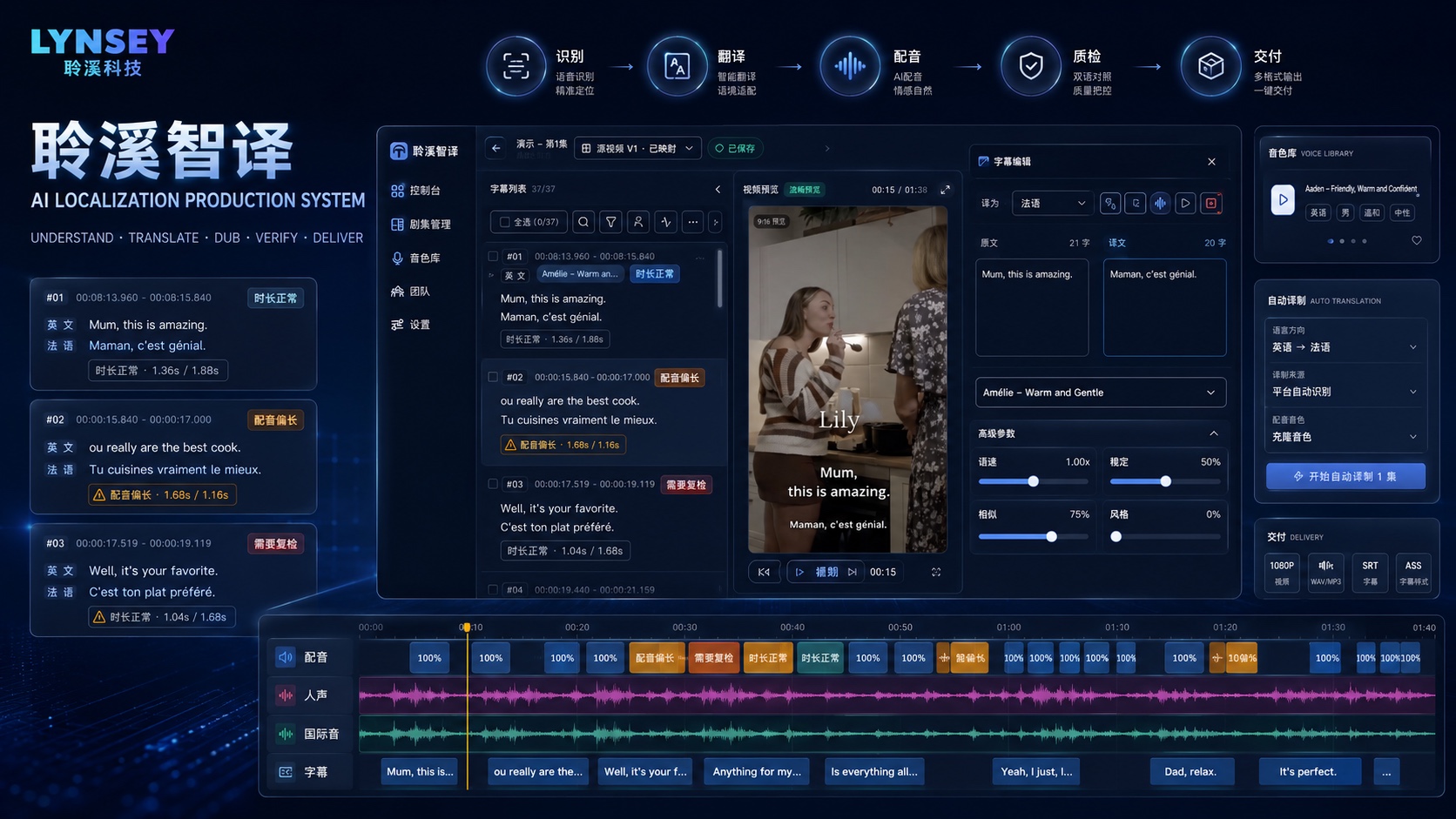Screen dimensions: 1456x819
Task: Go to 音色库 in the sidebar
Action: pos(415,258)
